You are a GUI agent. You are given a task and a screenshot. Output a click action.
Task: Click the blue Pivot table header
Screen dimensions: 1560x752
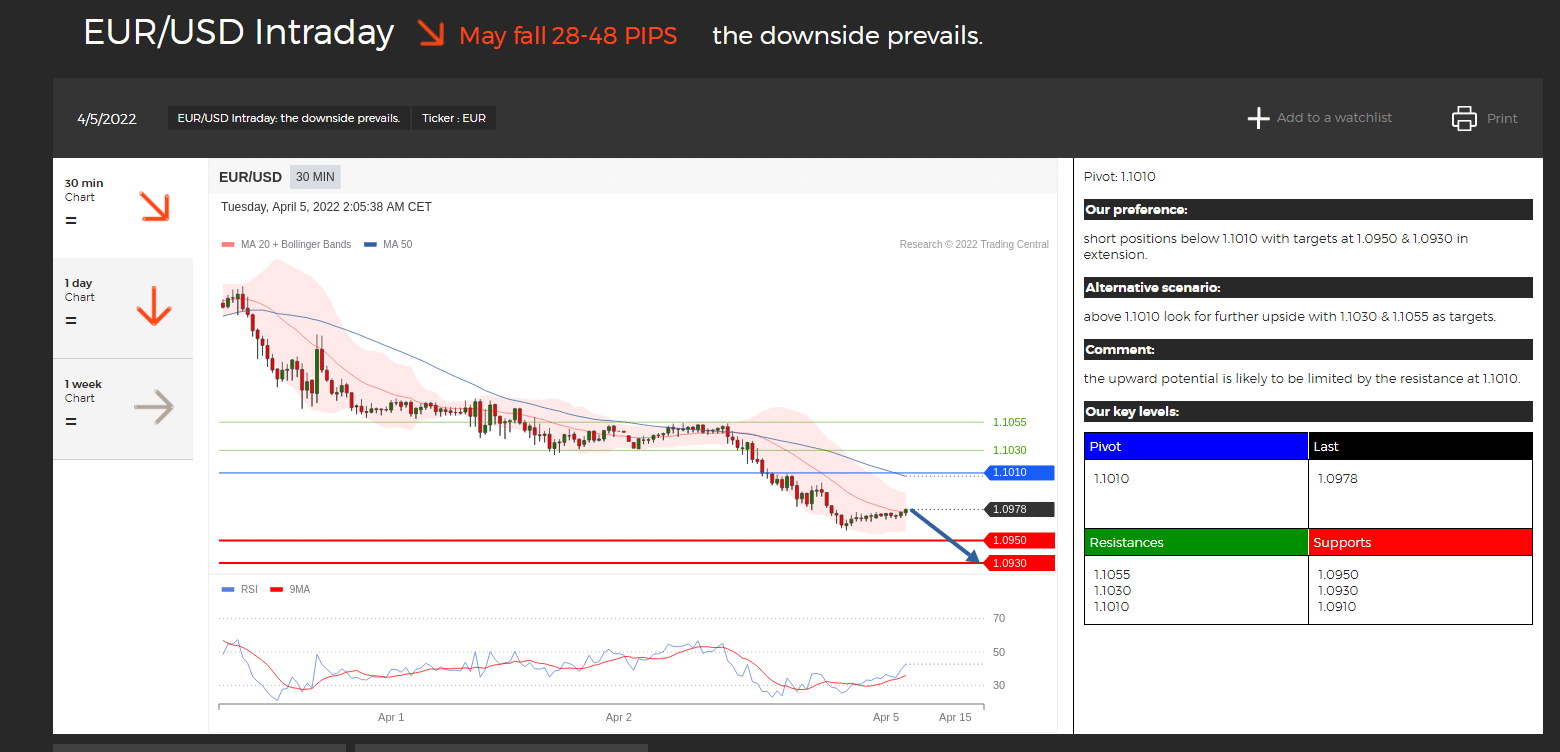click(x=1196, y=446)
